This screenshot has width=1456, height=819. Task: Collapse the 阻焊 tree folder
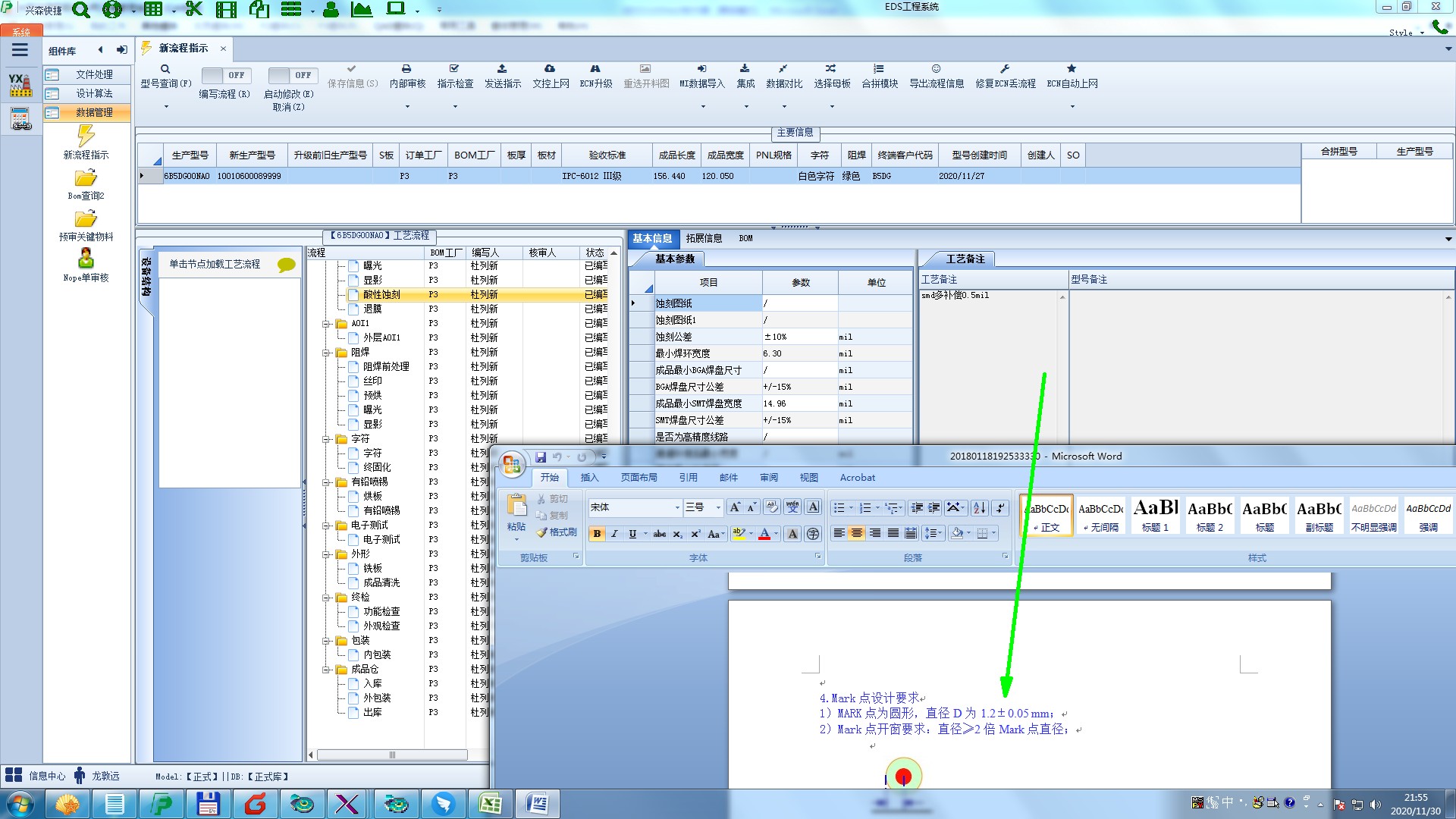pos(327,353)
